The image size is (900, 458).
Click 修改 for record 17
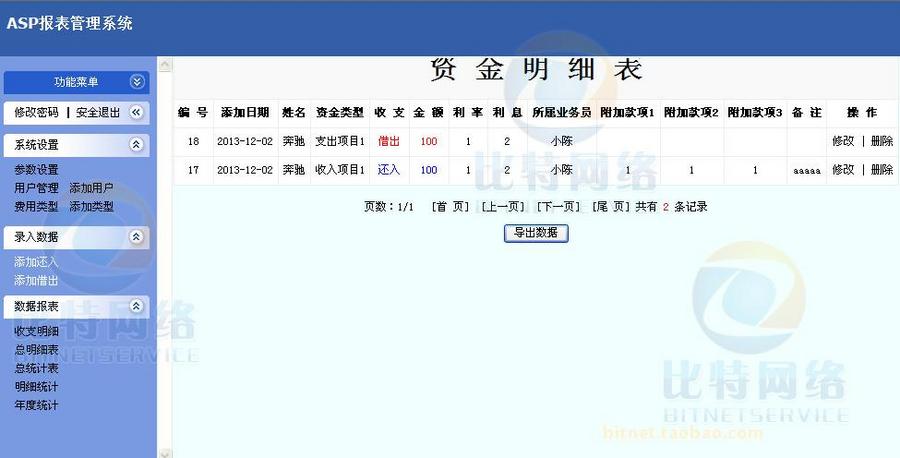tap(843, 169)
